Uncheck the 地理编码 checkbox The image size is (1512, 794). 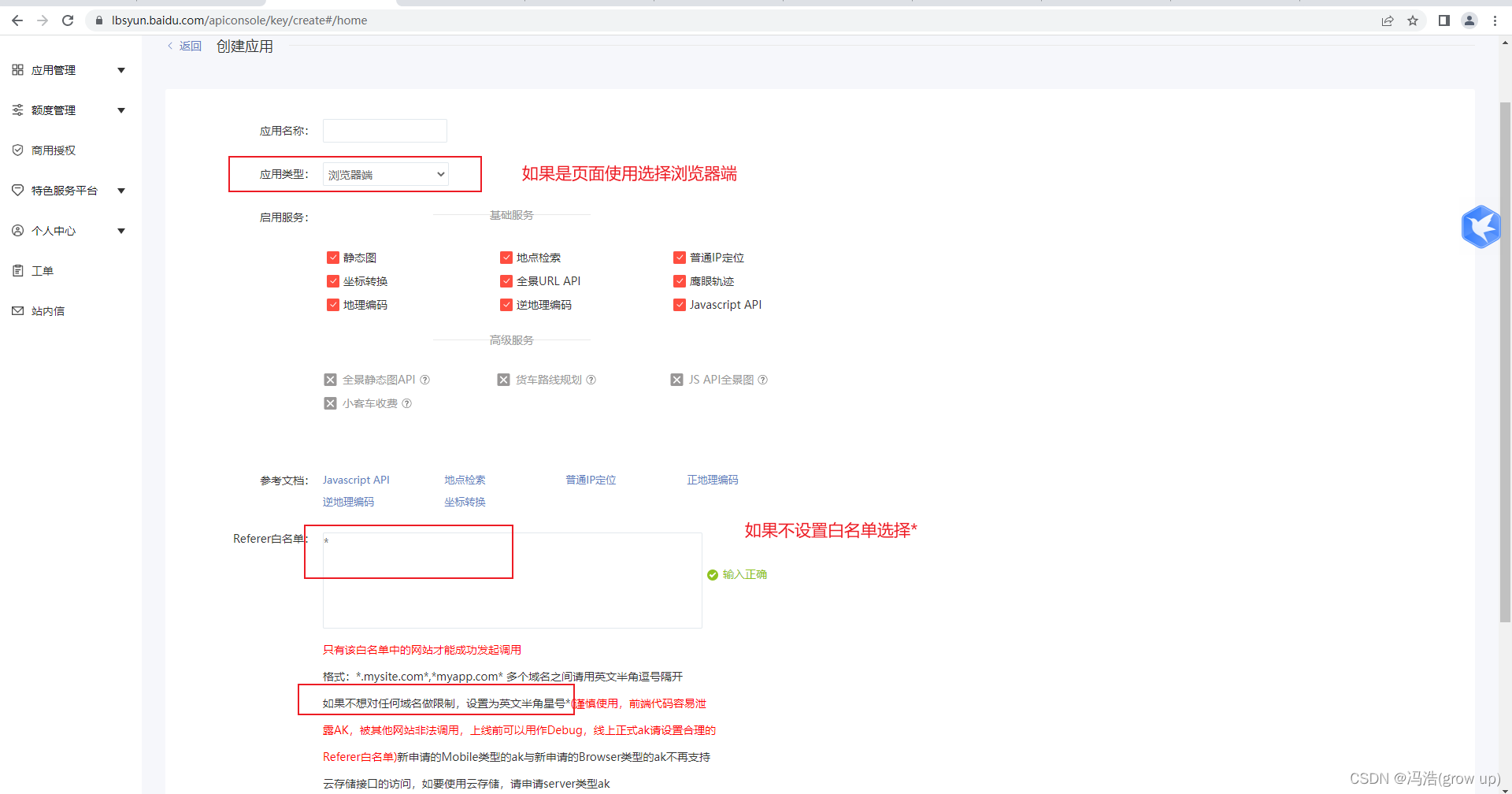(x=333, y=305)
